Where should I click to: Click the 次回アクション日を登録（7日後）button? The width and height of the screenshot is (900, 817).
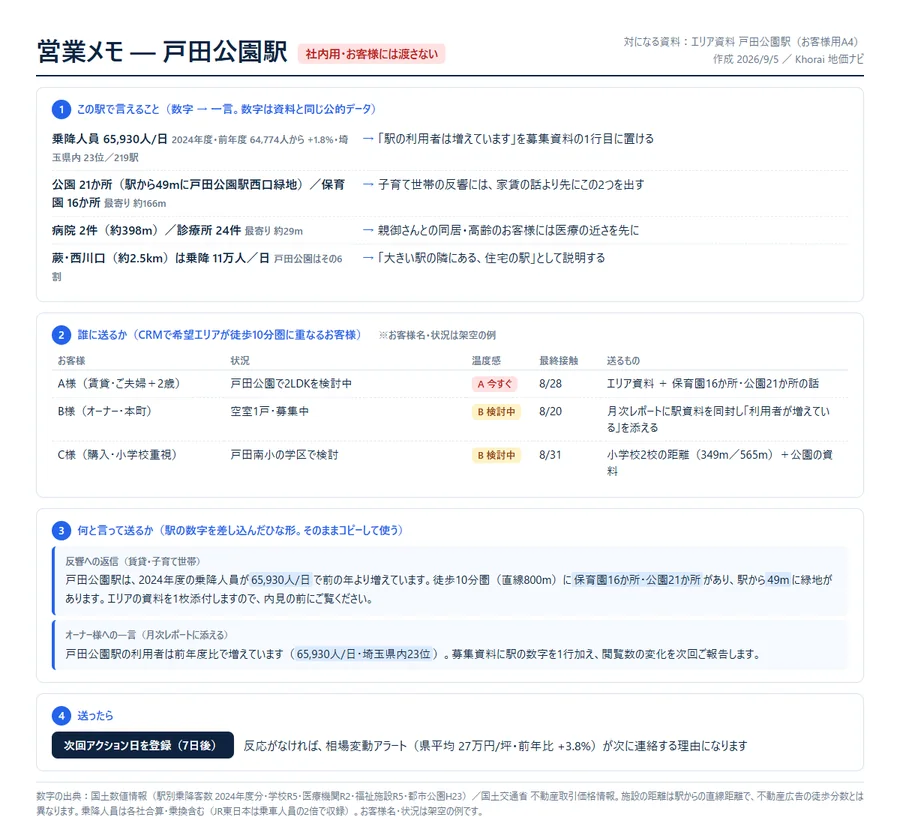point(142,745)
